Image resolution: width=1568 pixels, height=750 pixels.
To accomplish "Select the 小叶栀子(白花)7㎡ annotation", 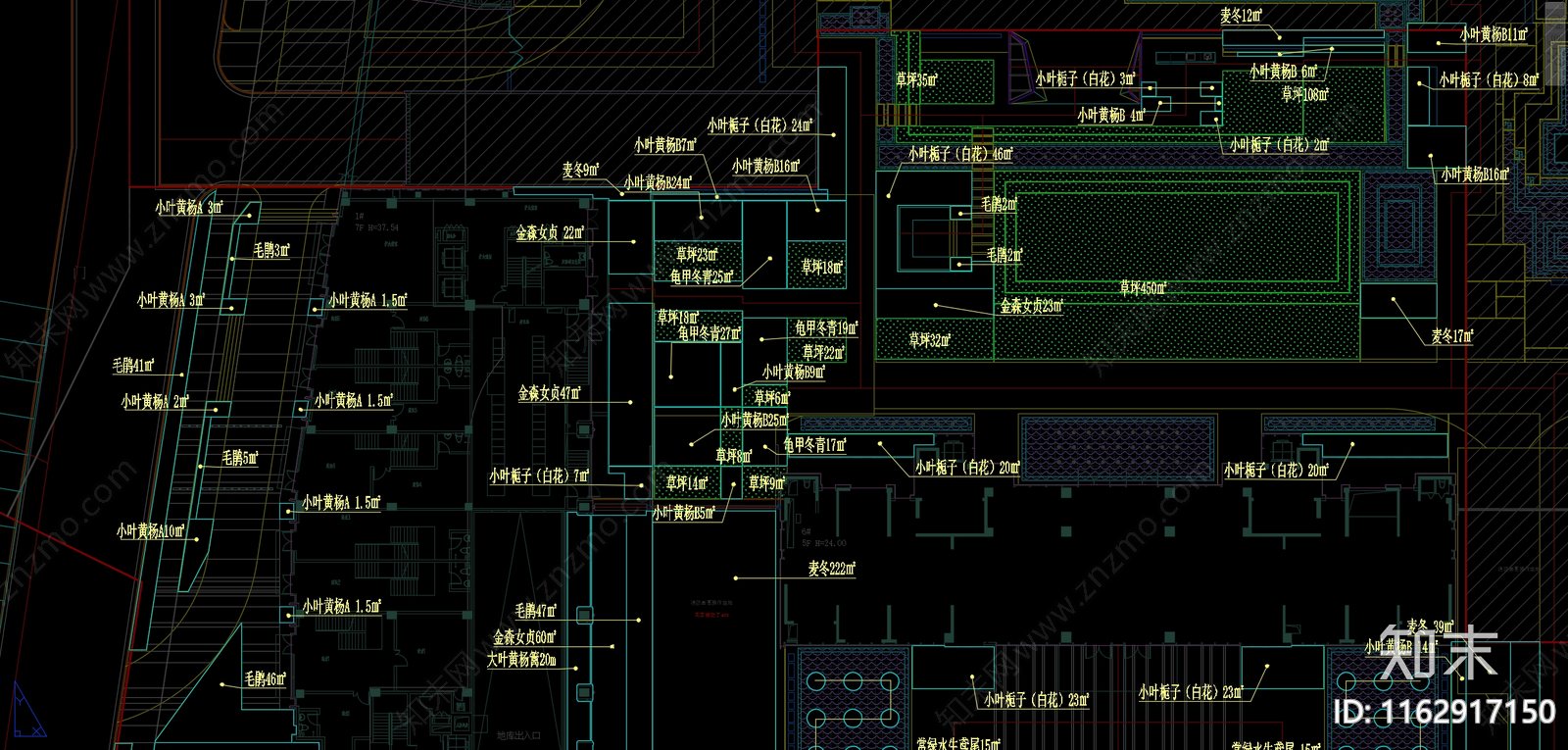I will click(x=540, y=476).
